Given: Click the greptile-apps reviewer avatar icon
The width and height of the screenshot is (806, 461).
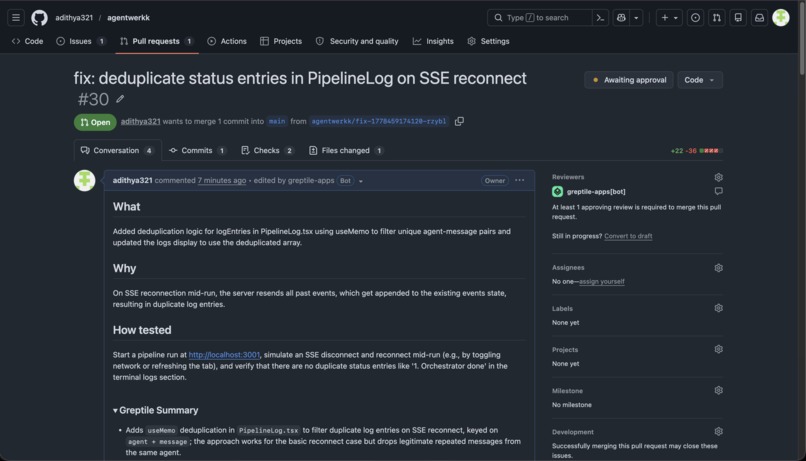Looking at the screenshot, I should [557, 191].
